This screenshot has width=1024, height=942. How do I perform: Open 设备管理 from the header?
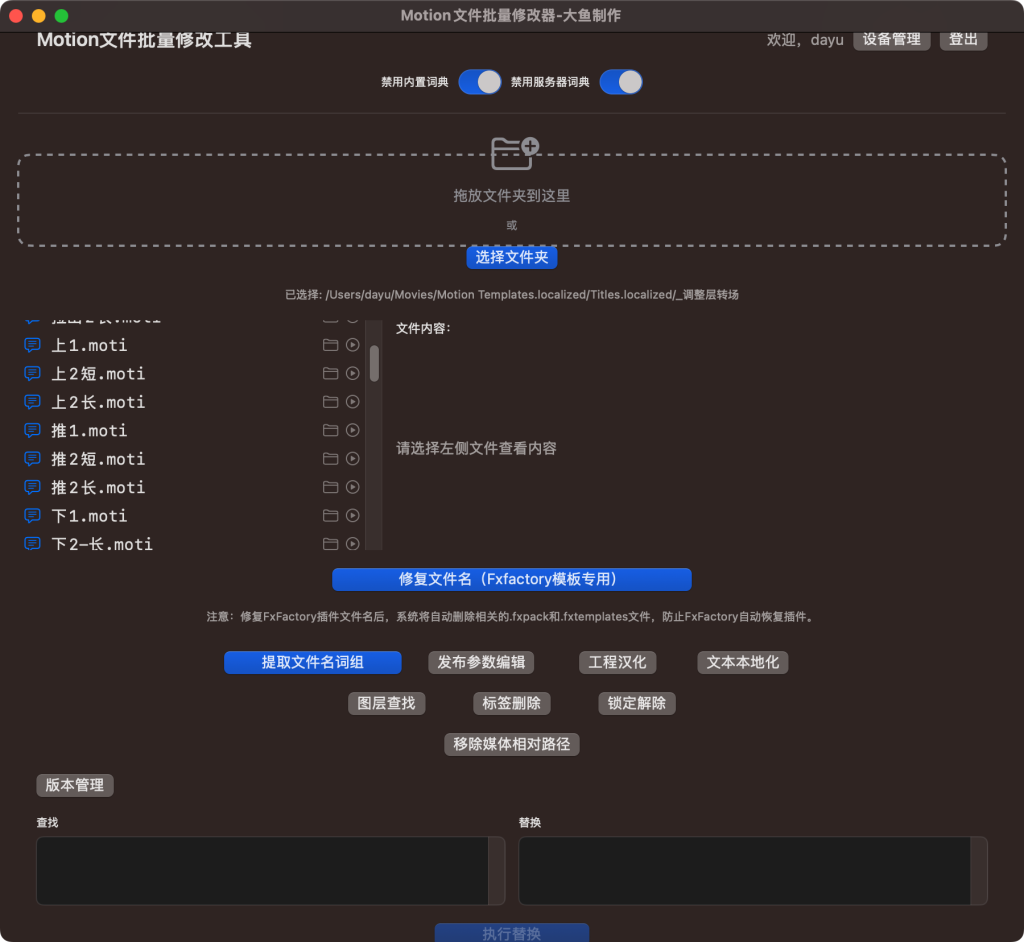click(891, 40)
